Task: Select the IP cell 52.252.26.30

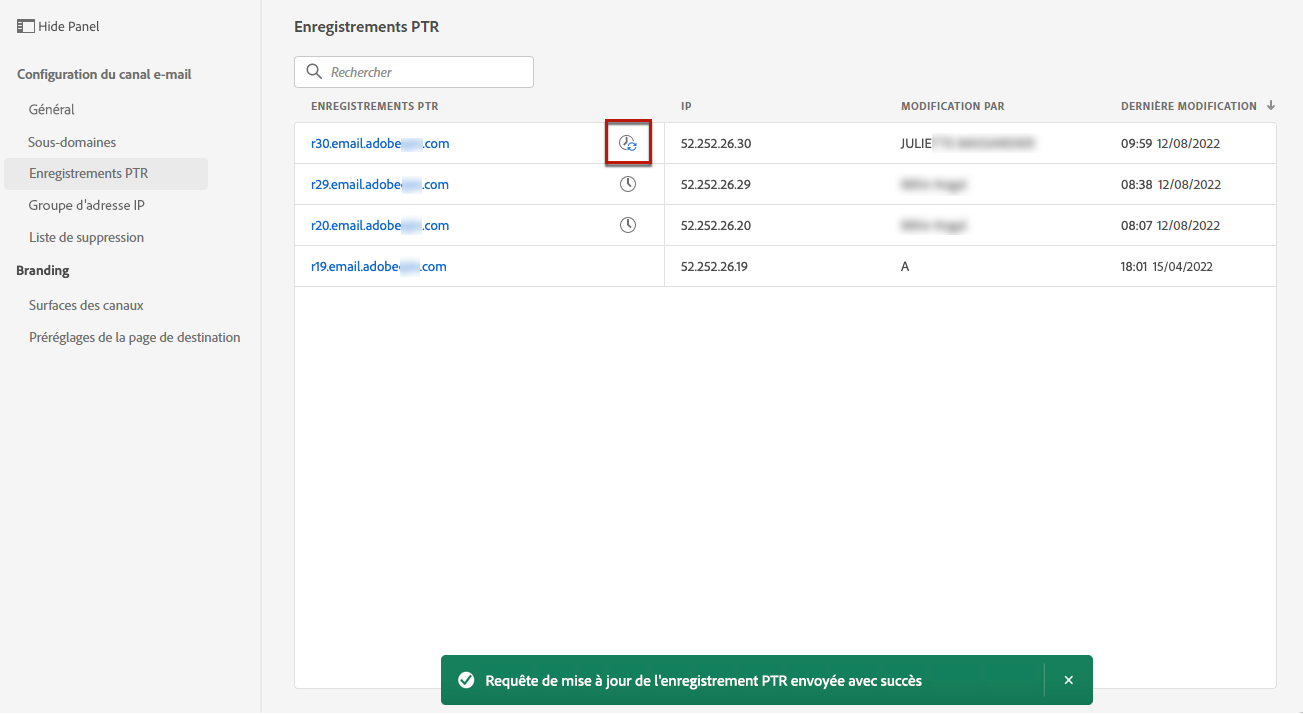Action: (x=716, y=143)
